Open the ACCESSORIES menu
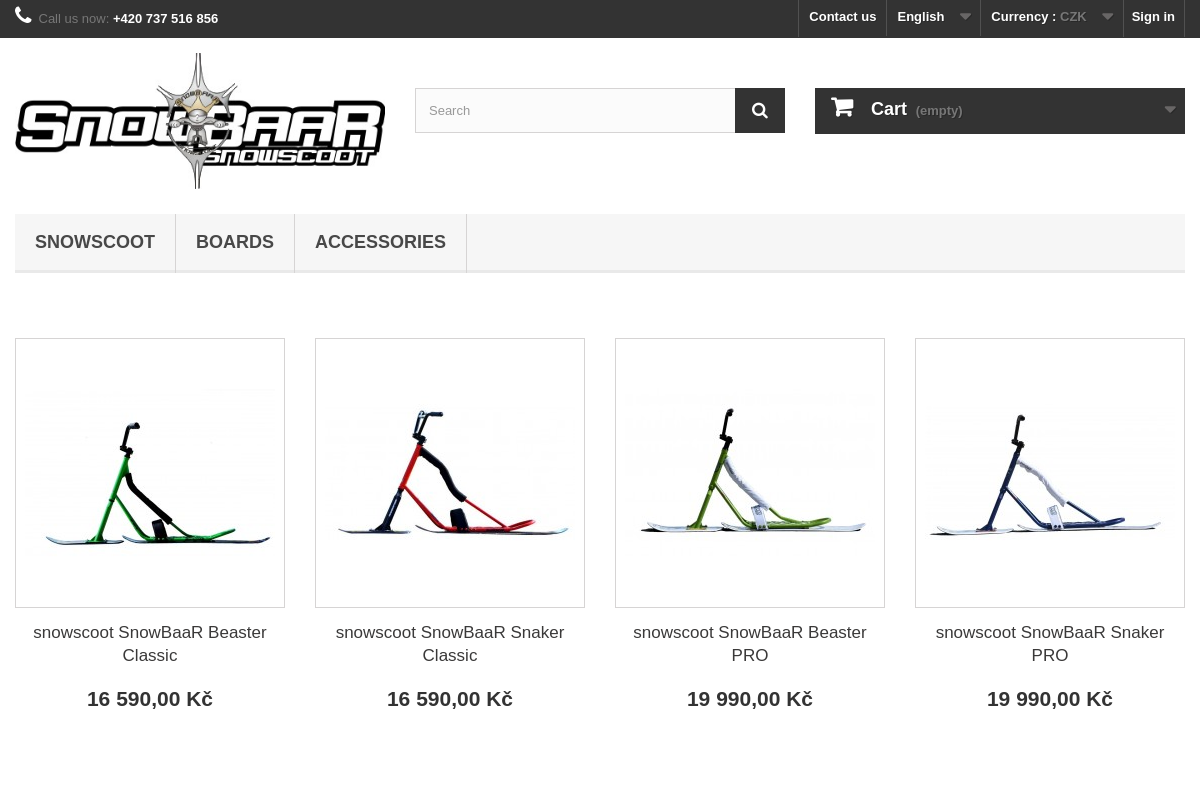1200x800 pixels. click(380, 242)
